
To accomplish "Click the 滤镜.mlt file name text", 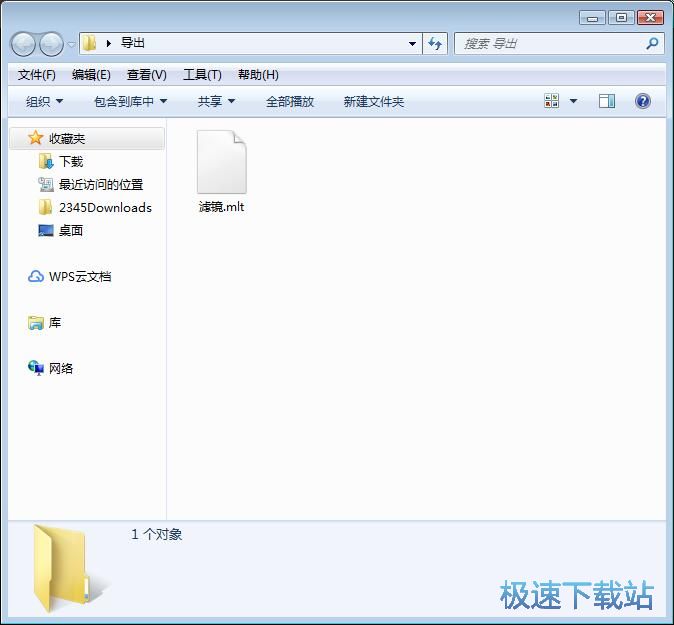I will pos(221,207).
